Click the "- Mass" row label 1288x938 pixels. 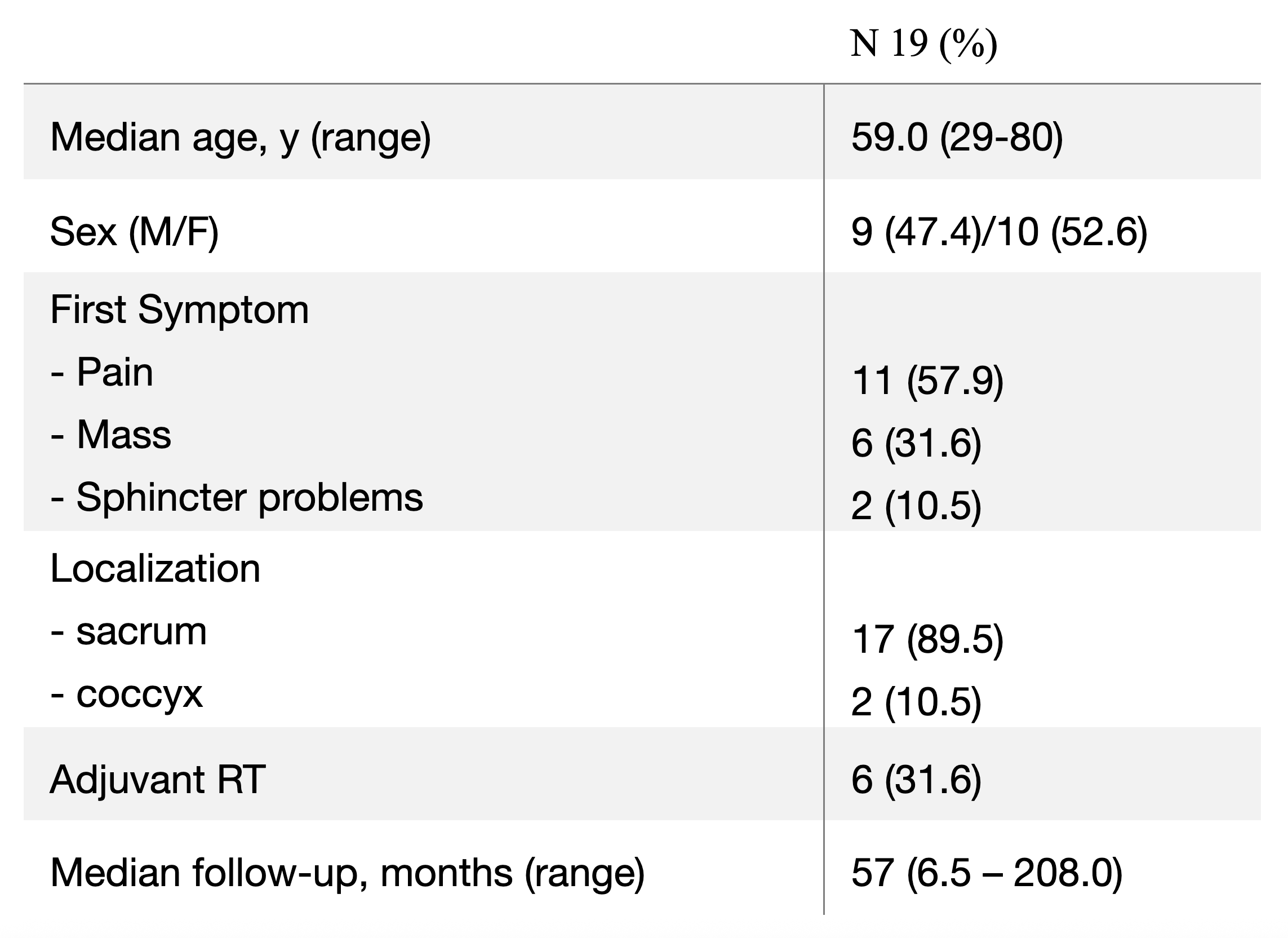tap(112, 435)
